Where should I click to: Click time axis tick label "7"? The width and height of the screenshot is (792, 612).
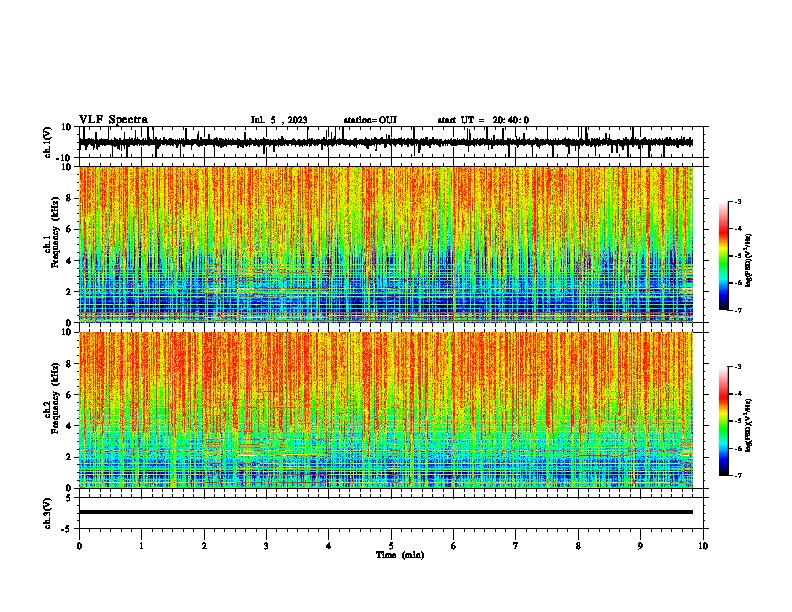tap(515, 546)
